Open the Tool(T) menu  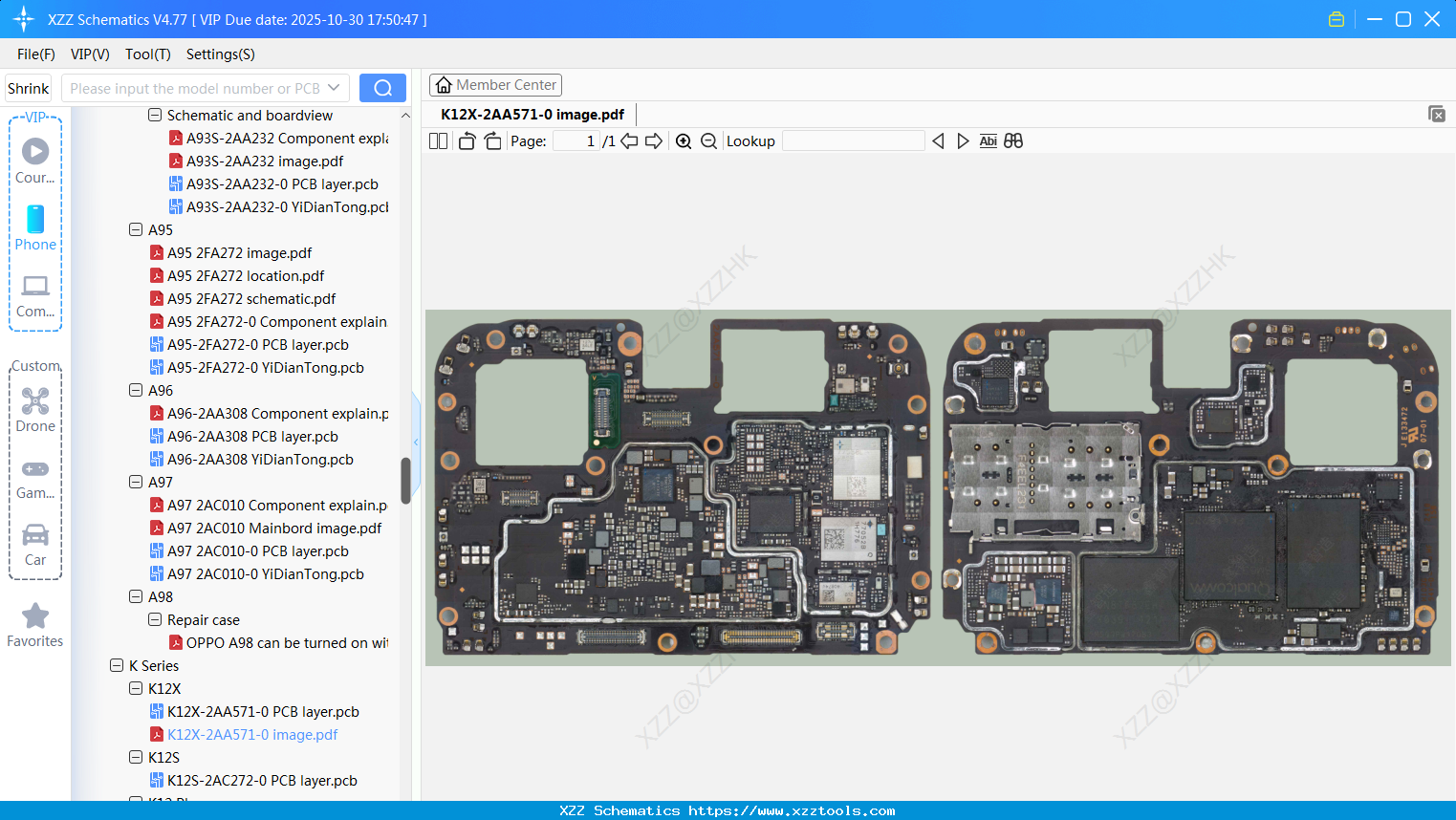click(147, 54)
